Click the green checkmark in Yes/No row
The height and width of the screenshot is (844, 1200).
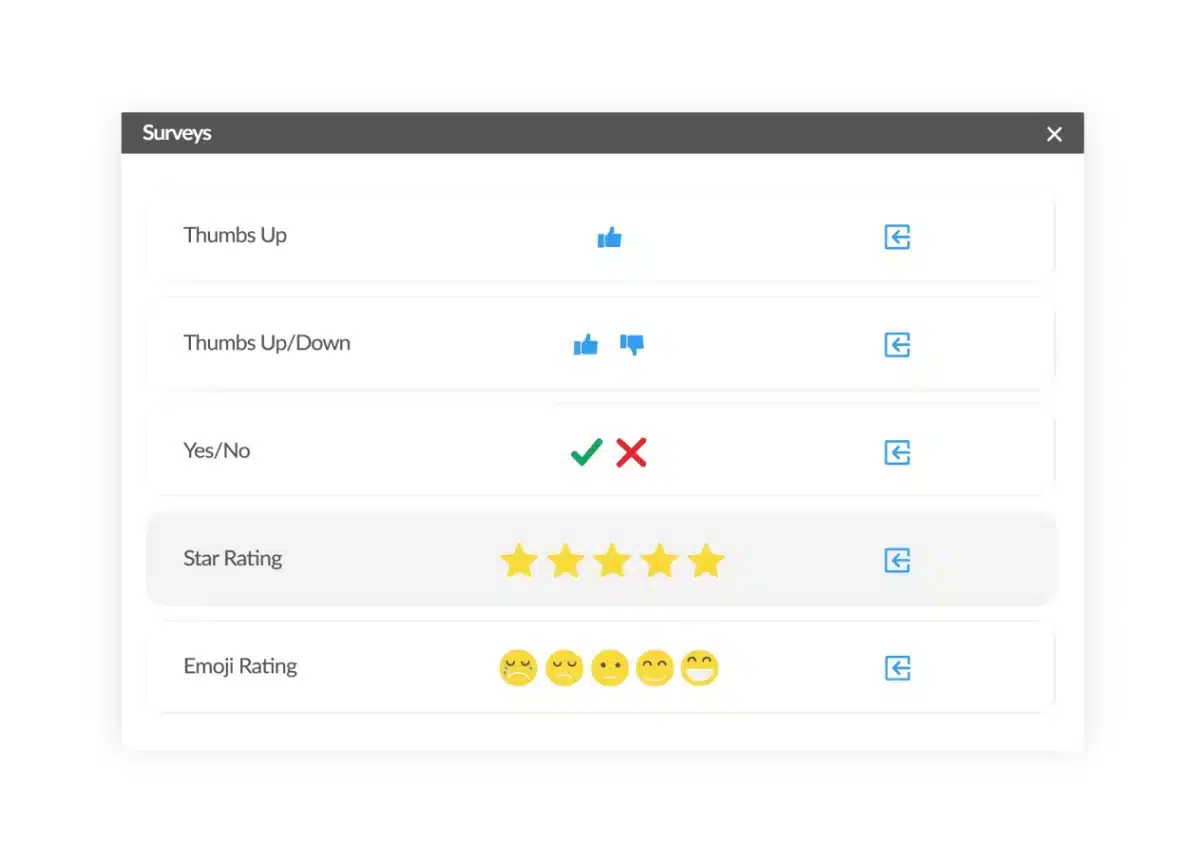pyautogui.click(x=586, y=453)
